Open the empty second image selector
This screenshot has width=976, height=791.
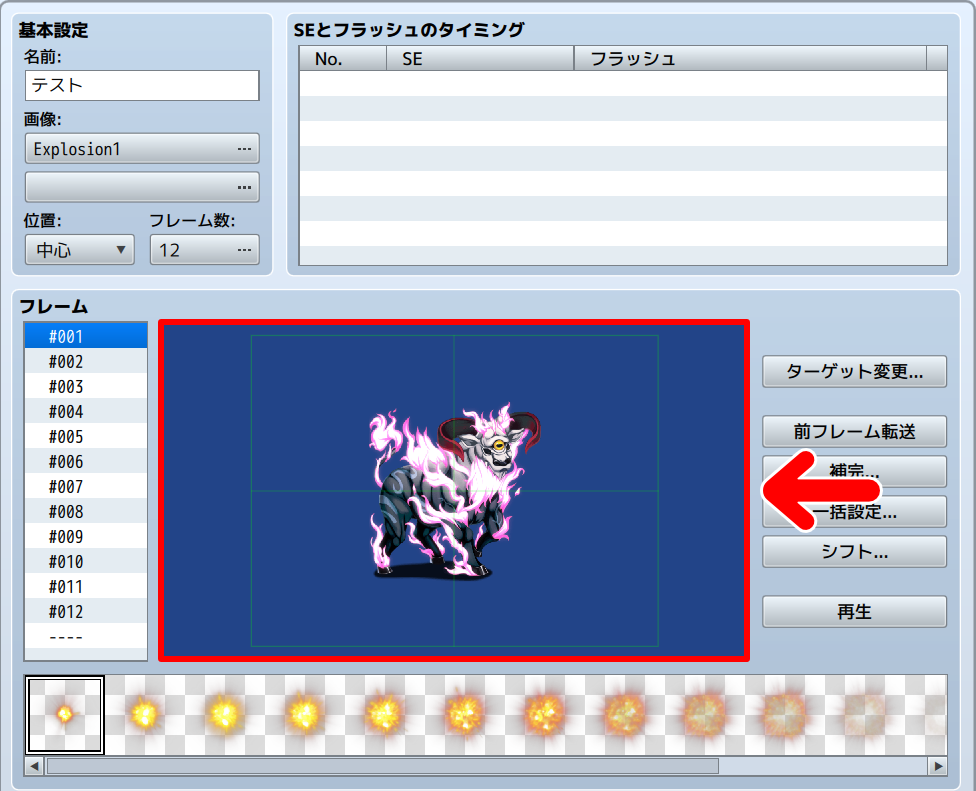click(x=142, y=187)
